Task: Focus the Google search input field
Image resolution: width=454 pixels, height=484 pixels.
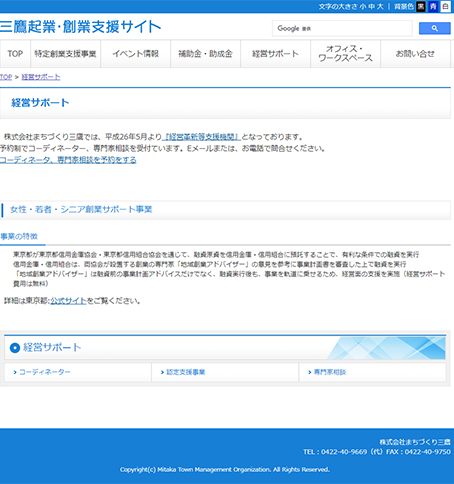Action: (x=342, y=28)
